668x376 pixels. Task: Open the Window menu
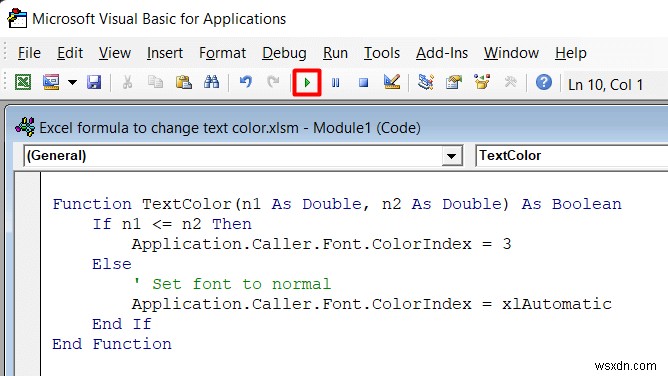(x=511, y=53)
